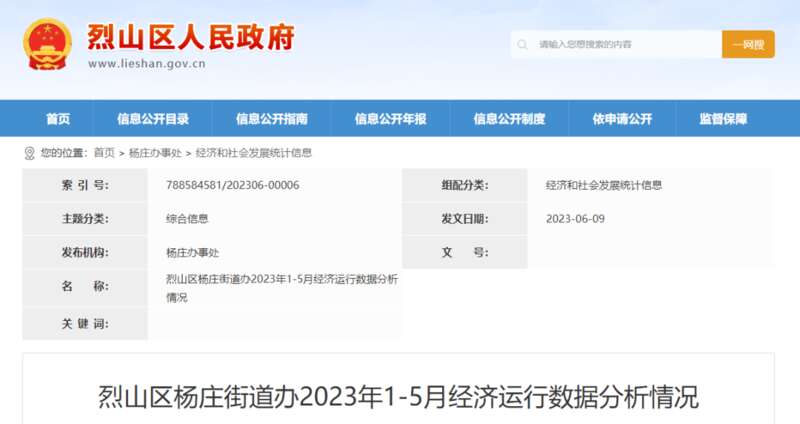Click the 主题分类 label cell
Image resolution: width=800 pixels, height=424 pixels.
click(85, 219)
